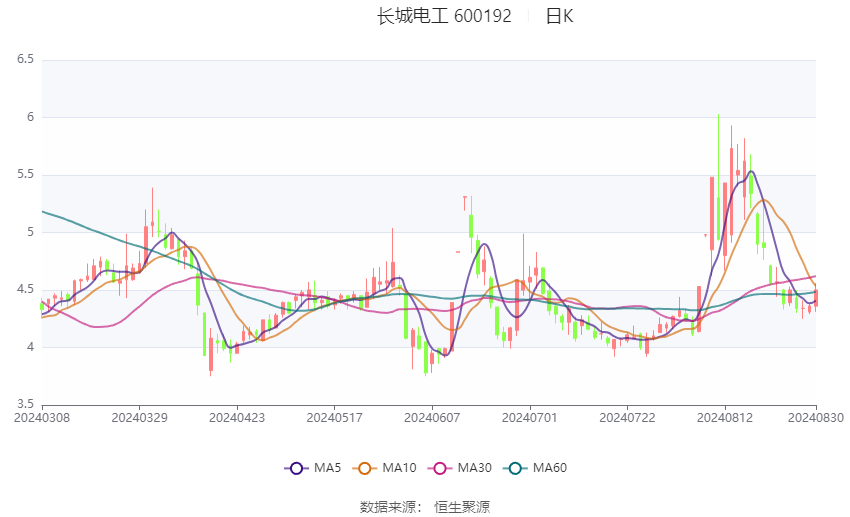Image resolution: width=850 pixels, height=517 pixels.
Task: Toggle the MA5 legend series
Action: [x=313, y=468]
